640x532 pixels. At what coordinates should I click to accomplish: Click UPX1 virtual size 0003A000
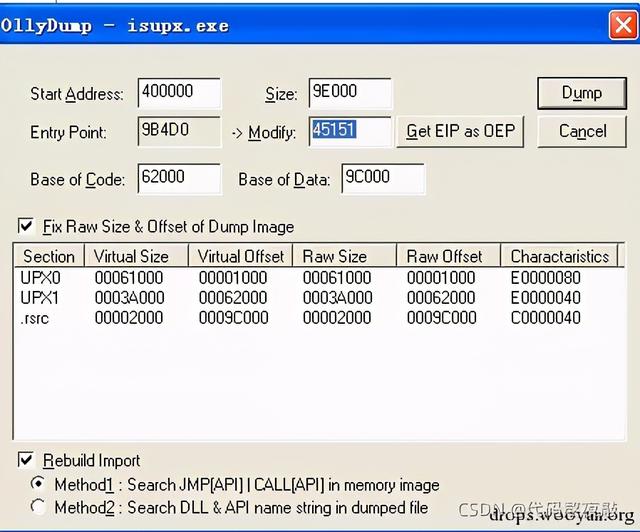(x=129, y=298)
